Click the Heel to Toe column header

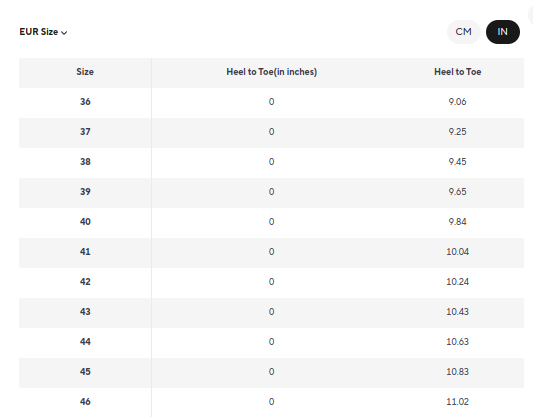tap(458, 72)
